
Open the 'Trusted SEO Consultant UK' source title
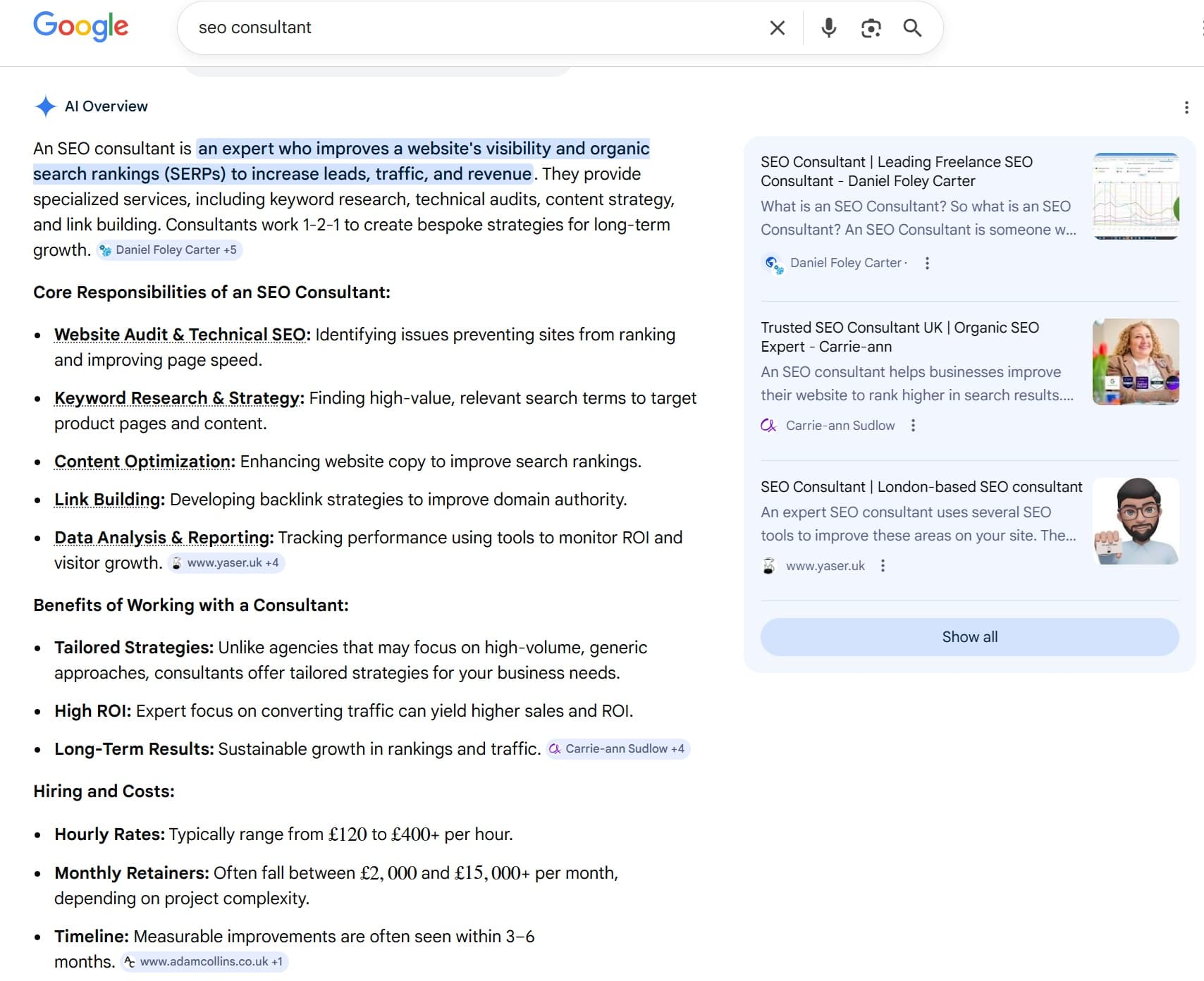click(x=899, y=337)
